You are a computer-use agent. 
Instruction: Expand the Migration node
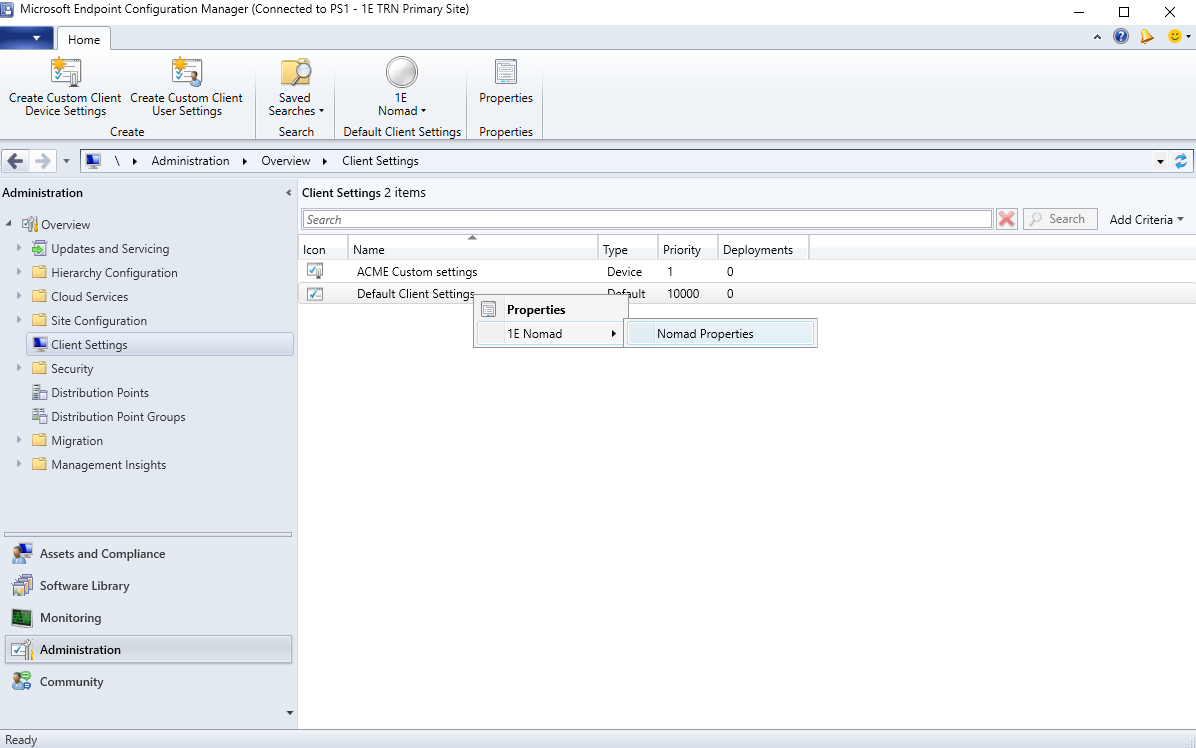point(19,440)
